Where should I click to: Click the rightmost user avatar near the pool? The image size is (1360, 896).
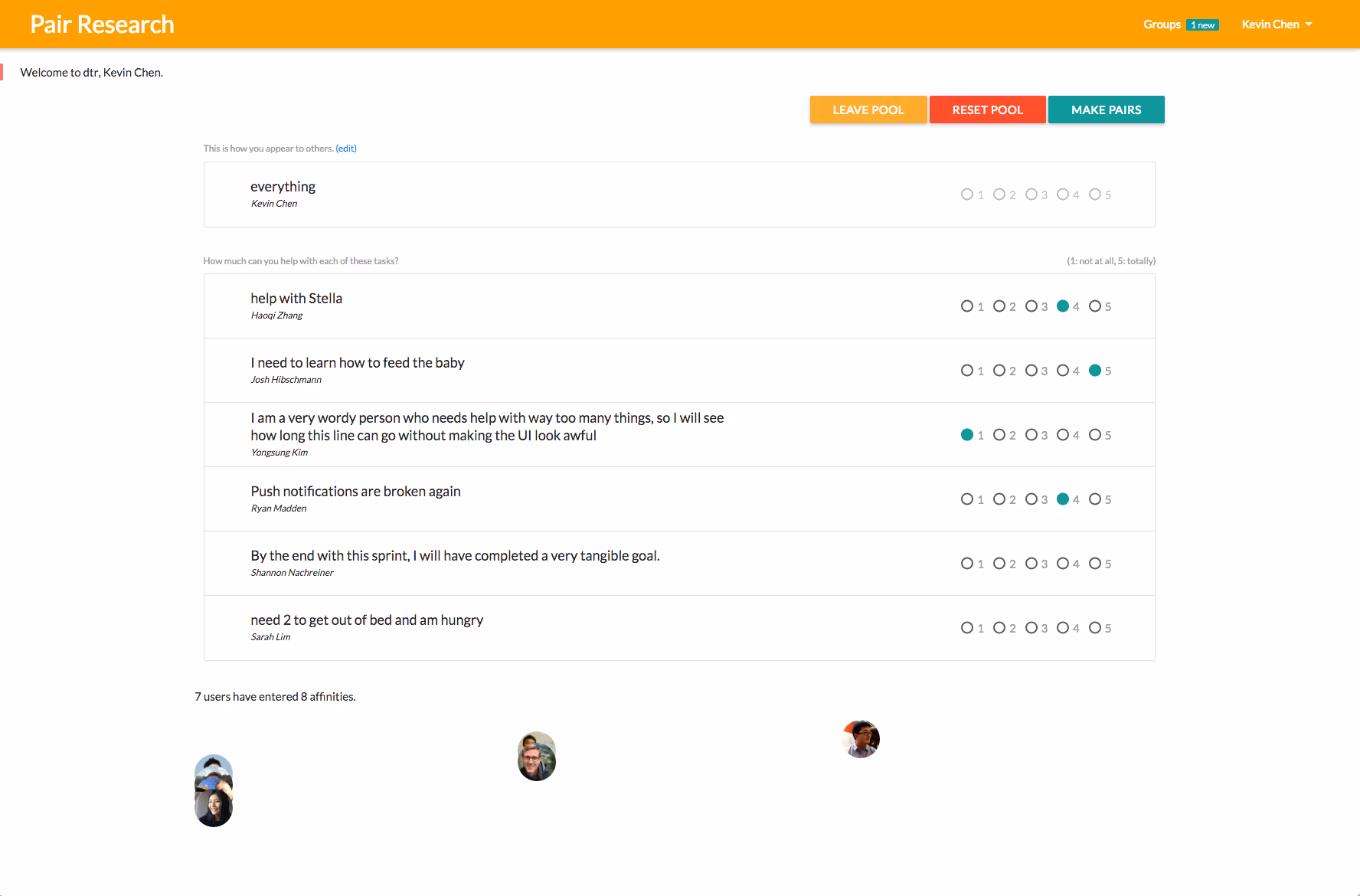point(860,738)
